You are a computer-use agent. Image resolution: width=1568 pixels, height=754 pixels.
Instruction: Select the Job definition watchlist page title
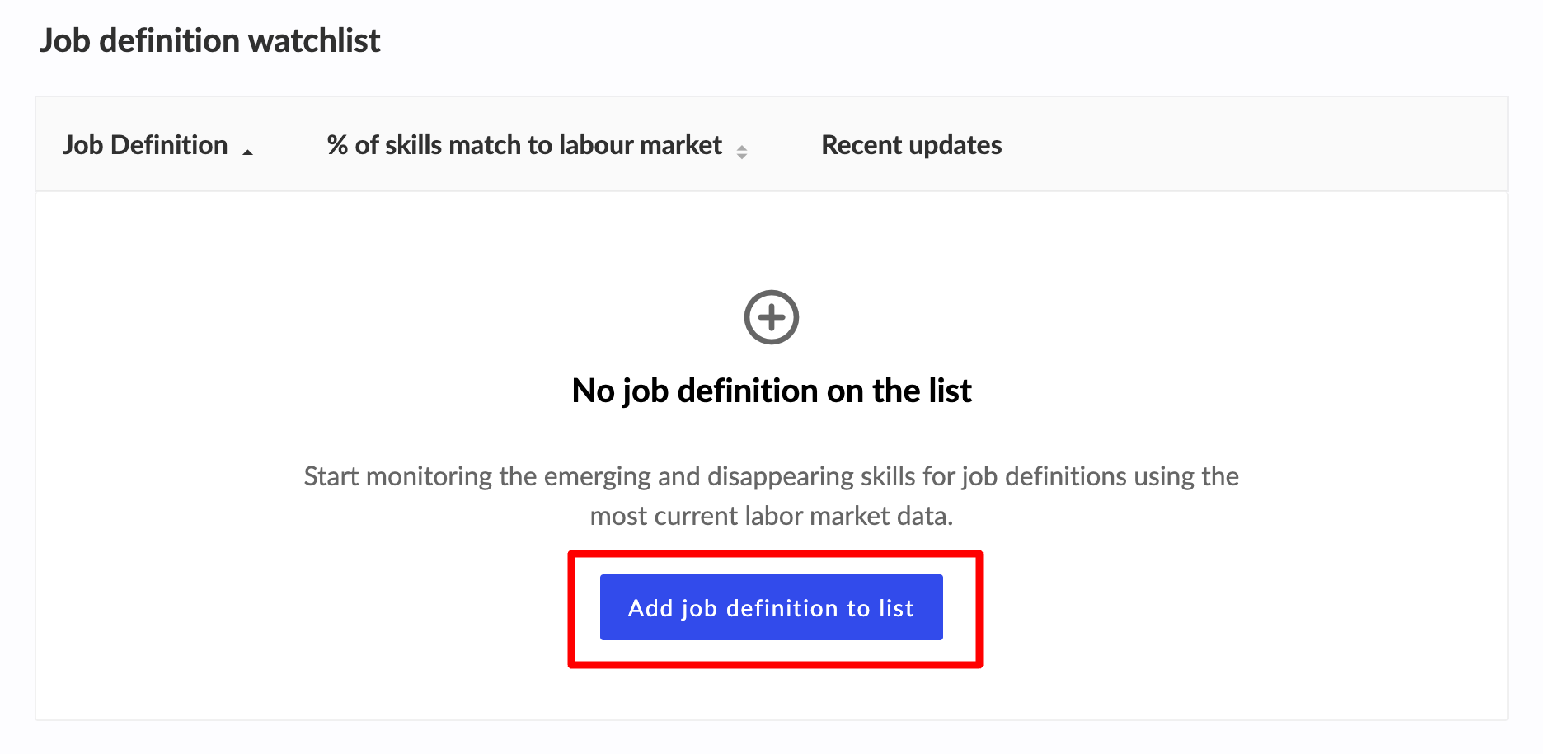pos(210,40)
